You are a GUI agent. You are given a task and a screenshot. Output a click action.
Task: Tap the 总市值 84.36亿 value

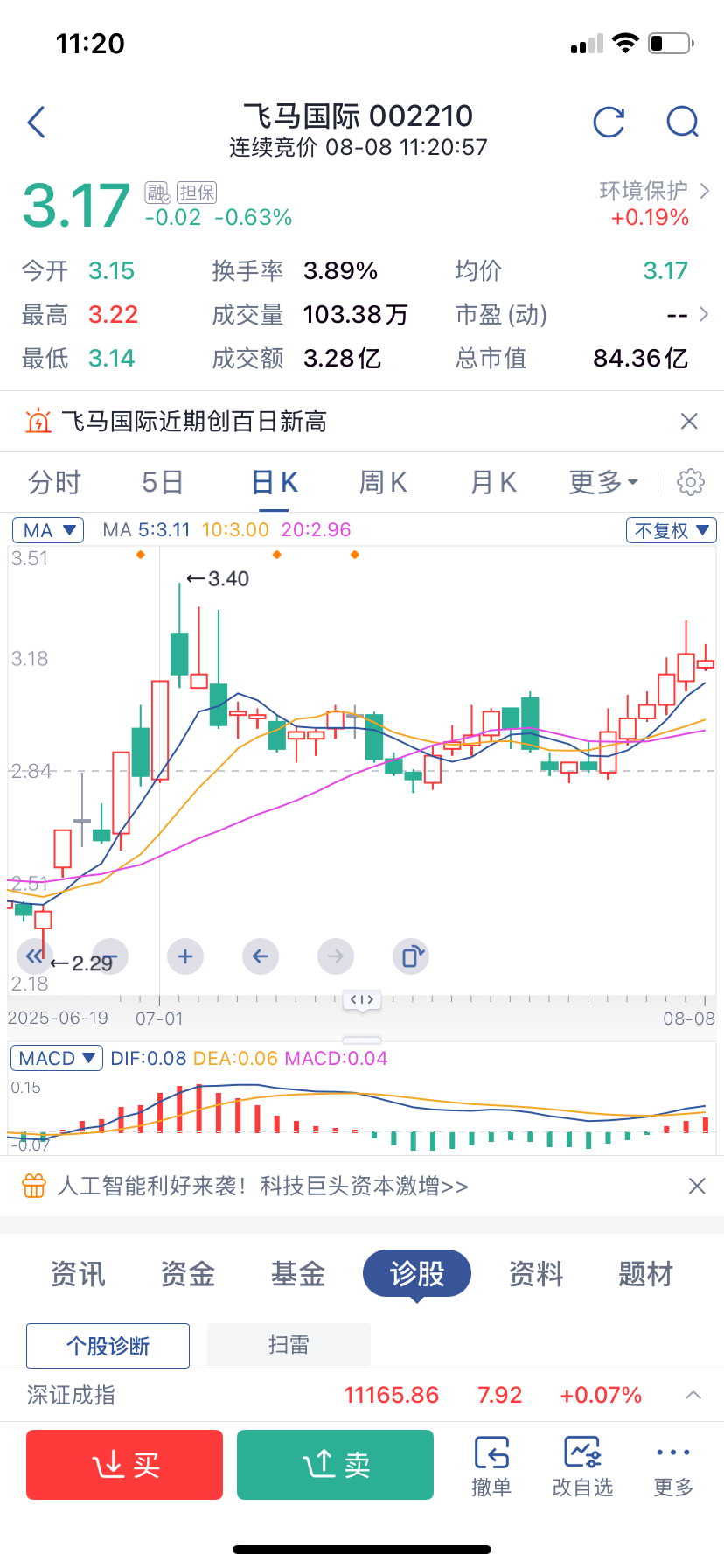coord(641,358)
